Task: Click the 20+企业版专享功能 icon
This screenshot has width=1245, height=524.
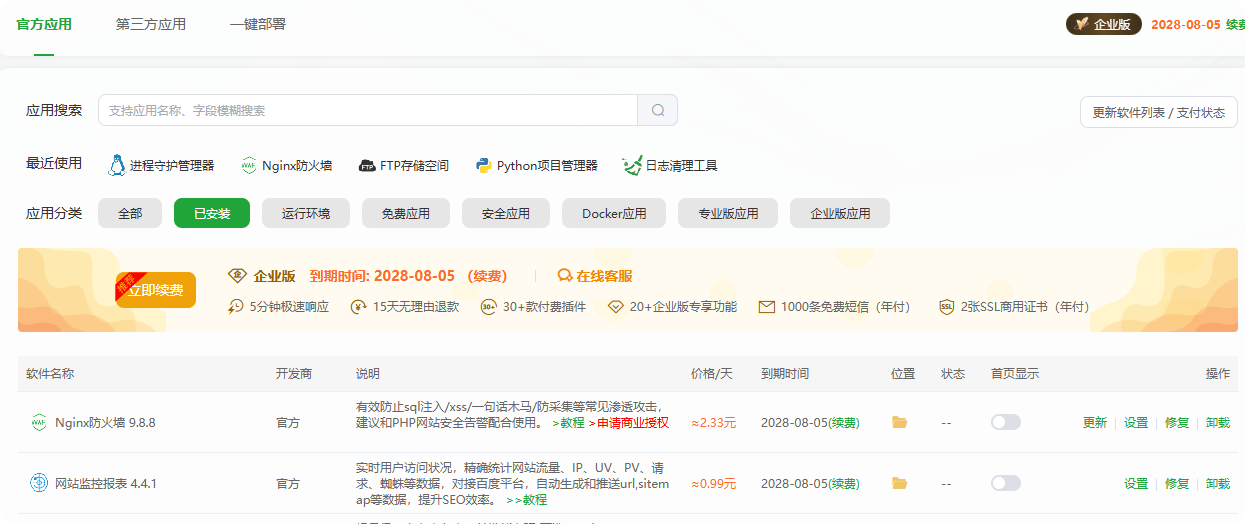Action: (x=616, y=306)
